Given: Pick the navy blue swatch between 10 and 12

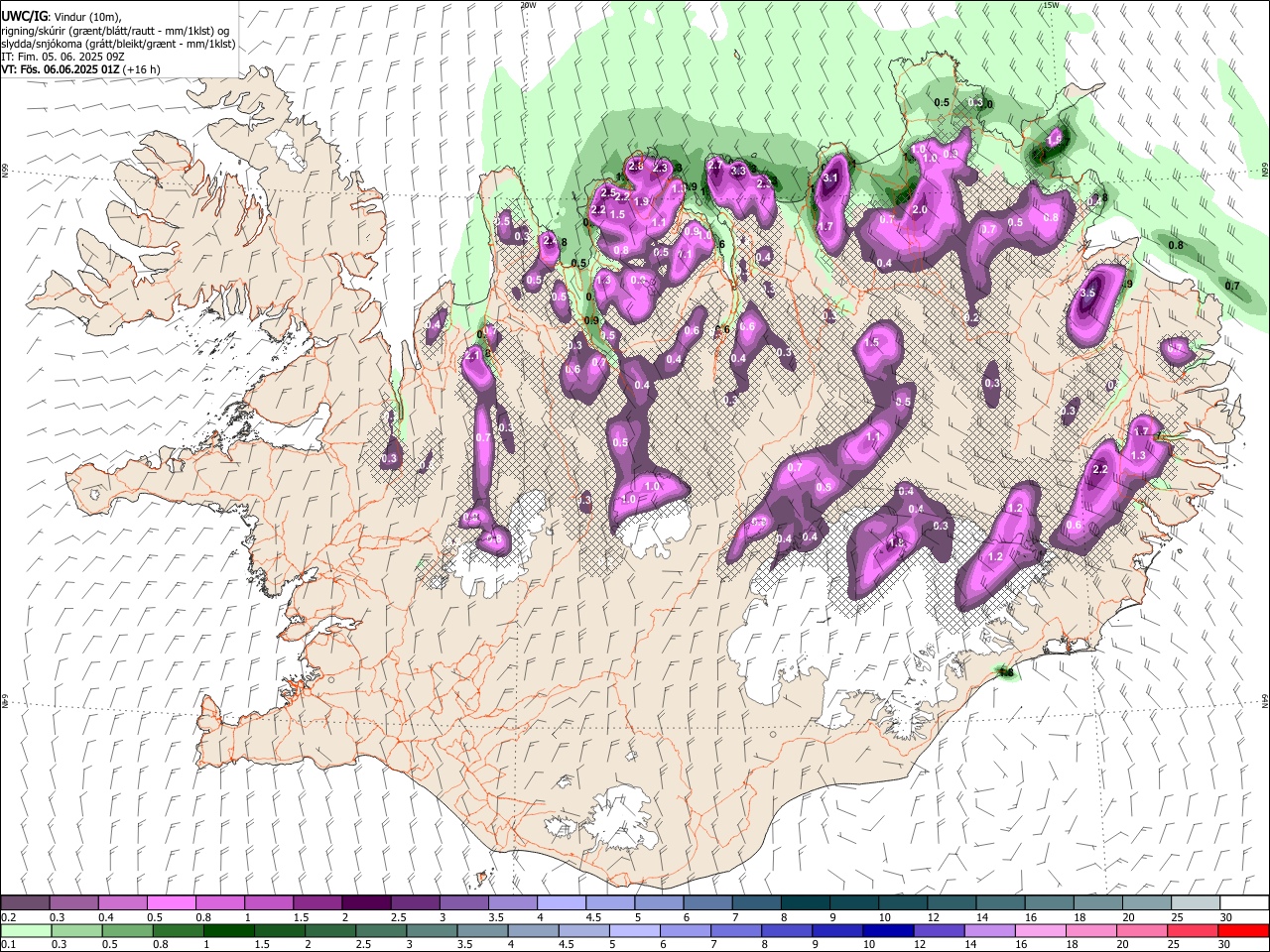Looking at the screenshot, I should [x=886, y=930].
